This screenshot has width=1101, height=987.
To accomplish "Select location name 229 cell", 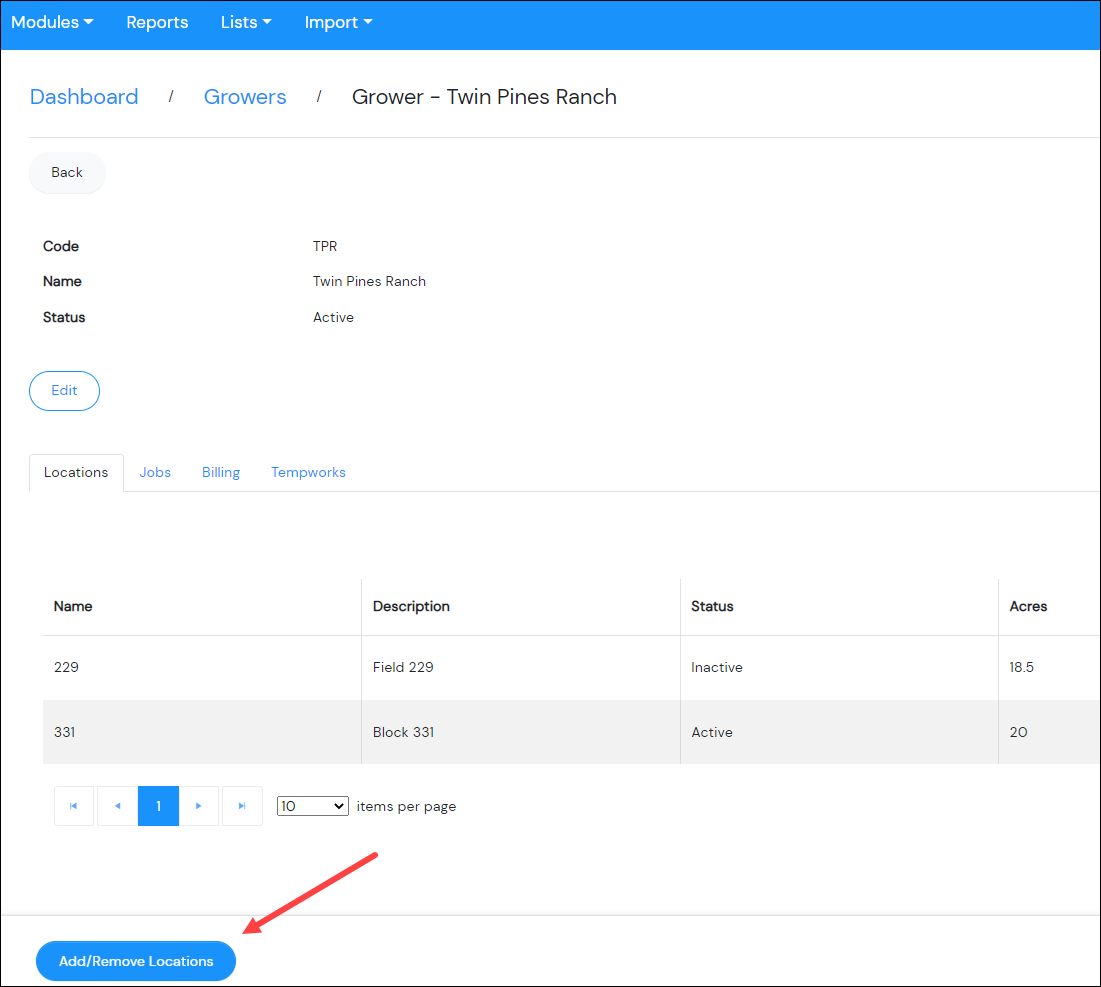I will 202,668.
